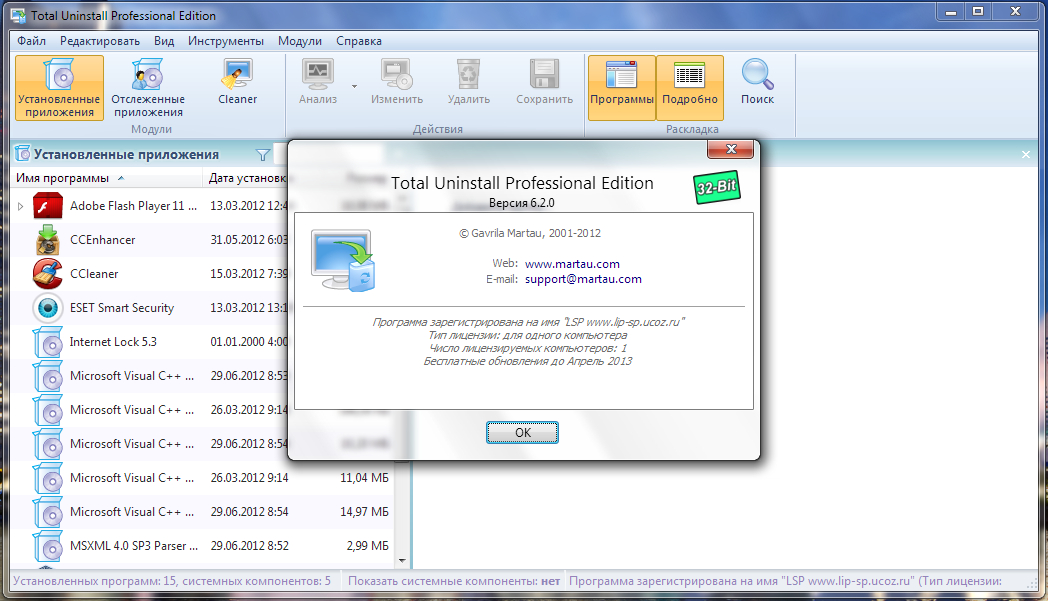
Task: Click 'Бесплатные обновления до Апрель 2013' text
Action: pos(527,361)
